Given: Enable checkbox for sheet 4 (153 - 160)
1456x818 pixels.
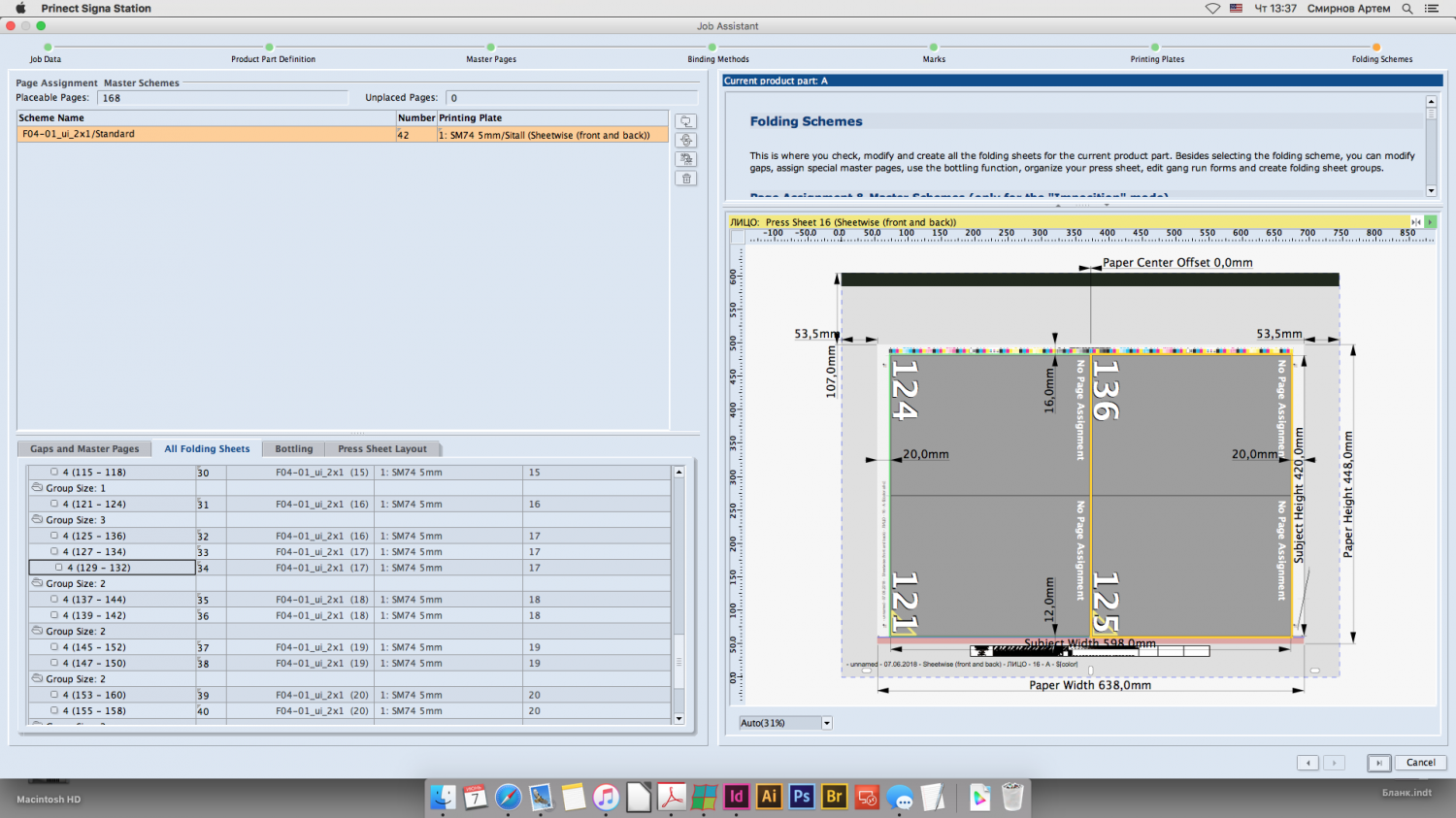Looking at the screenshot, I should point(54,695).
